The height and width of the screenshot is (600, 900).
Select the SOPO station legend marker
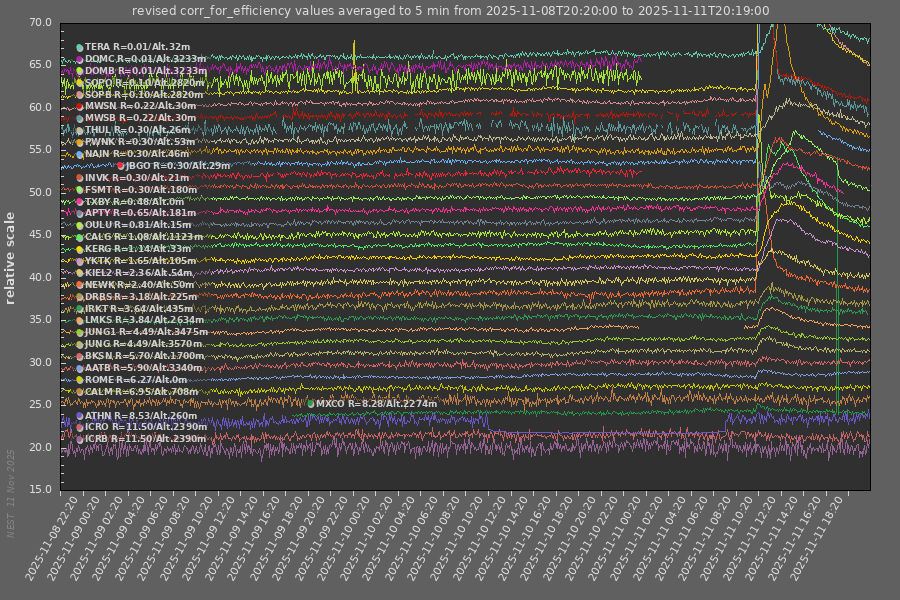tap(80, 81)
